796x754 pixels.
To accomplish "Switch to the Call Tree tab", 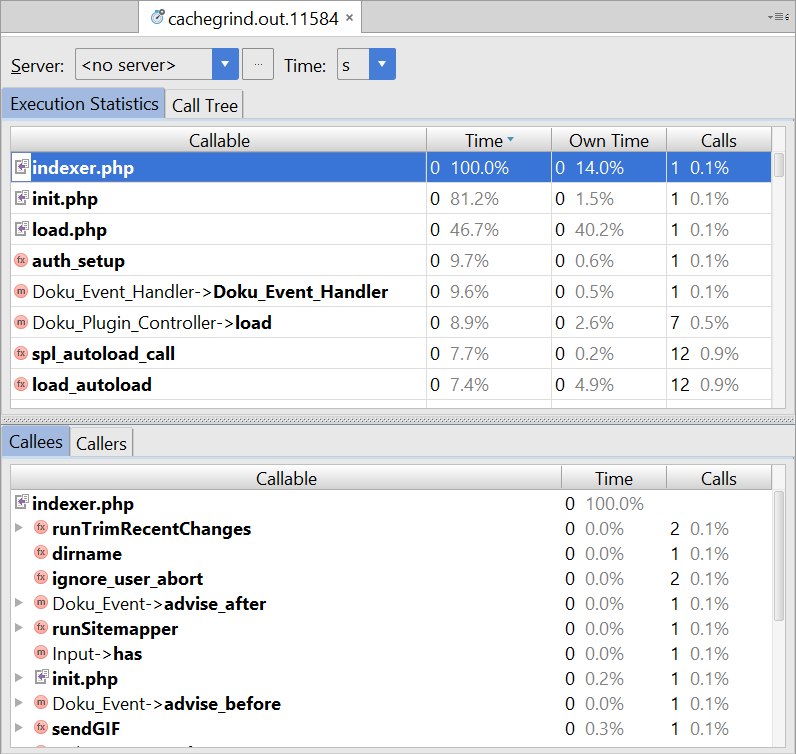I will (x=205, y=105).
